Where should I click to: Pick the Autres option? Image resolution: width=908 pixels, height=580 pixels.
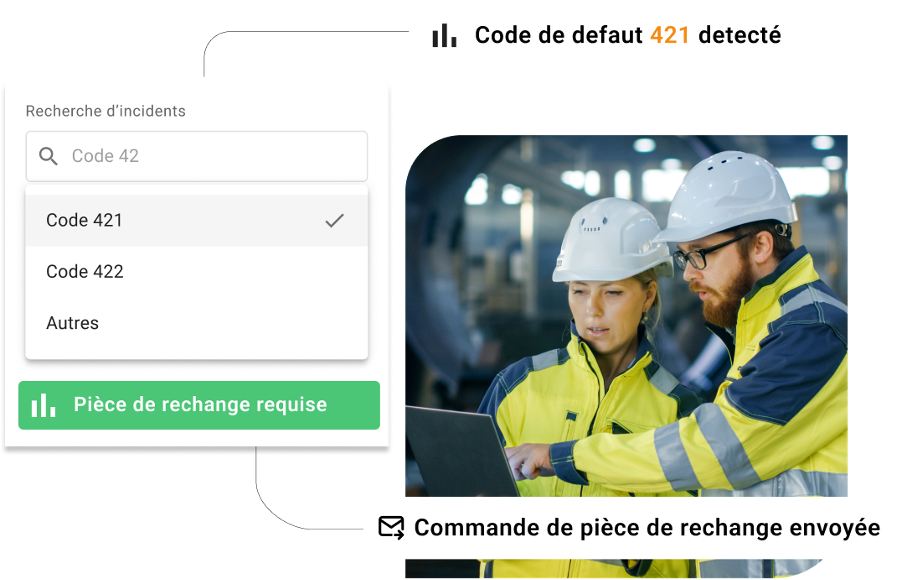coord(197,323)
